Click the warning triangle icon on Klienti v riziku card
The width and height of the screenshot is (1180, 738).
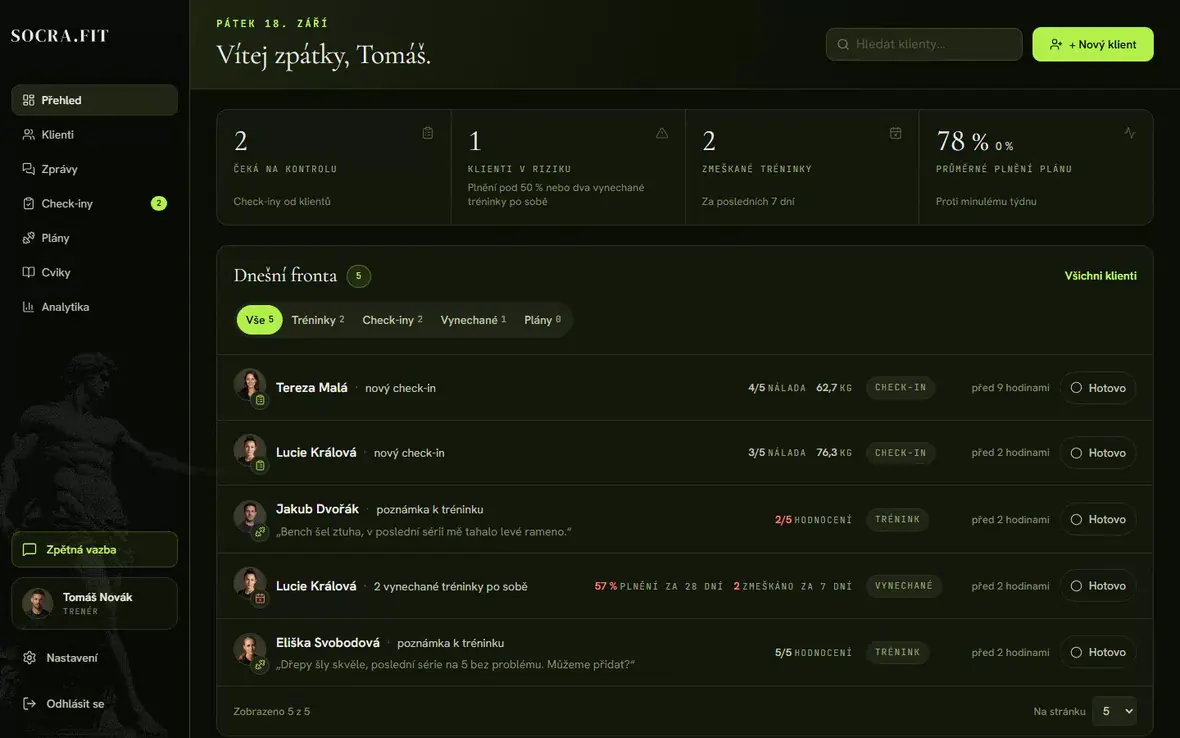(x=661, y=133)
